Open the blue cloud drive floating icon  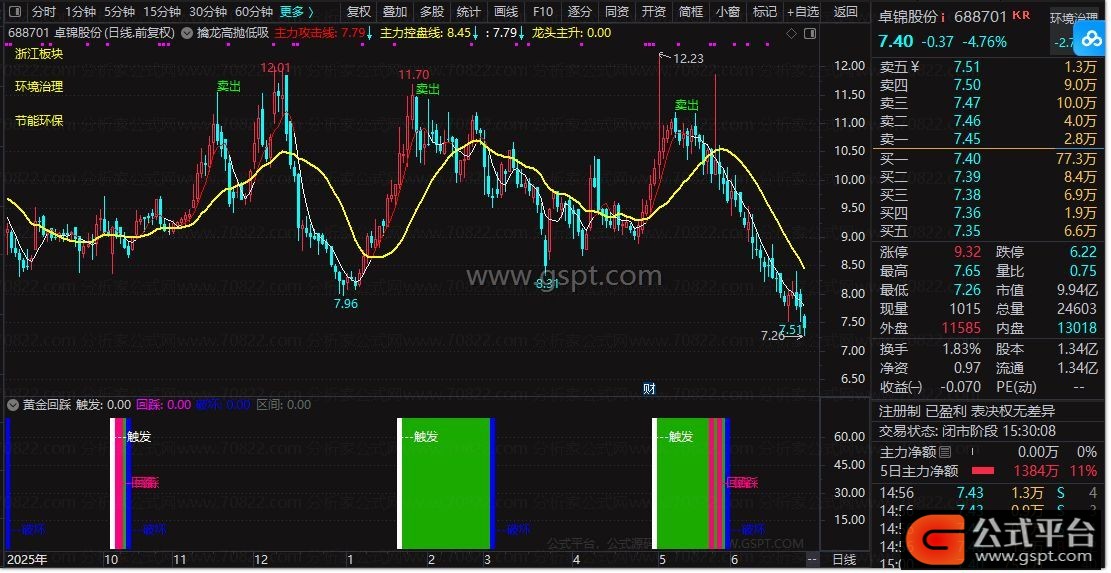1092,40
